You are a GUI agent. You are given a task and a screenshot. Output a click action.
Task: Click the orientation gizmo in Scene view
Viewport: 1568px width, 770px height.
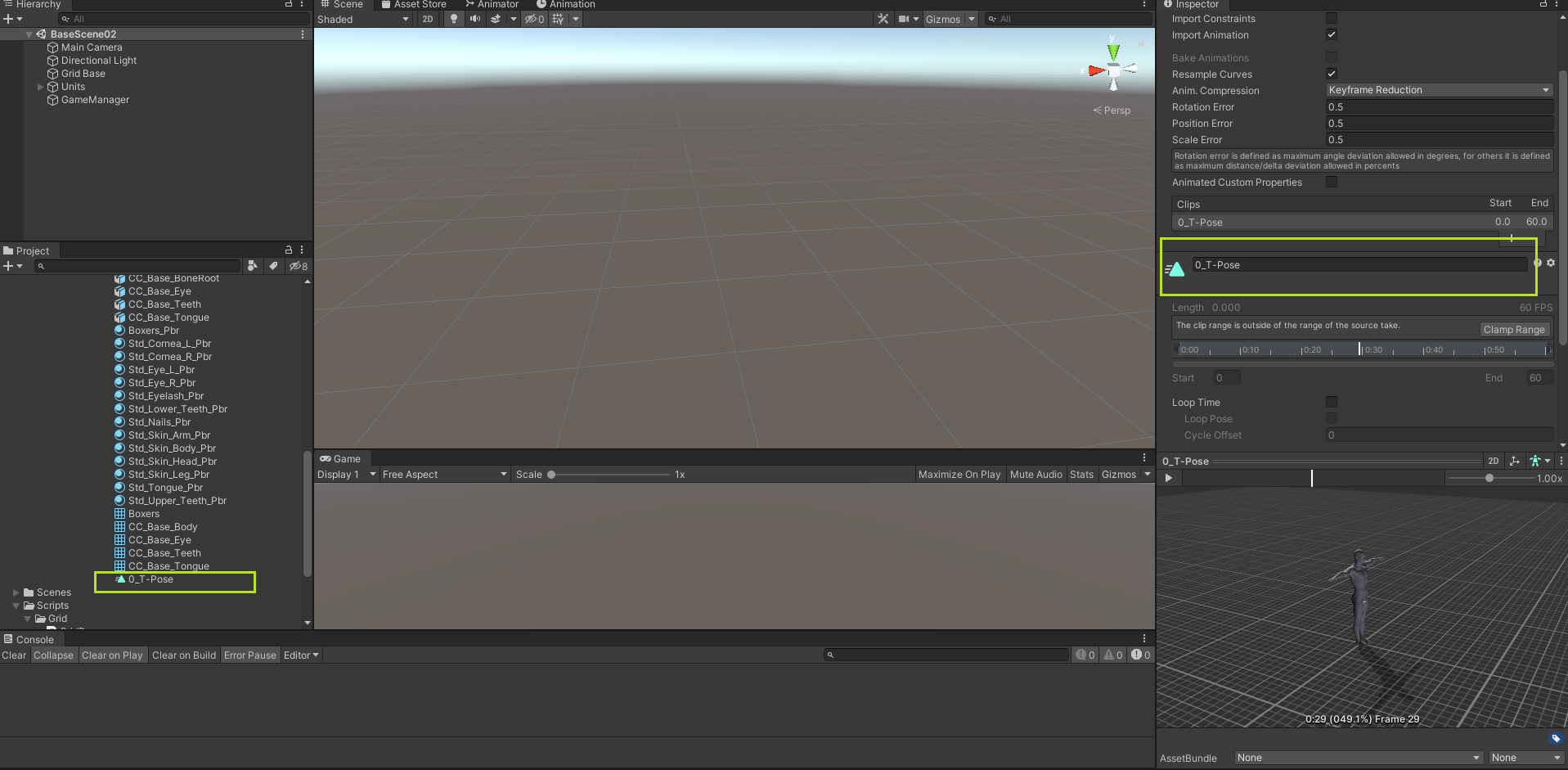click(x=1112, y=69)
